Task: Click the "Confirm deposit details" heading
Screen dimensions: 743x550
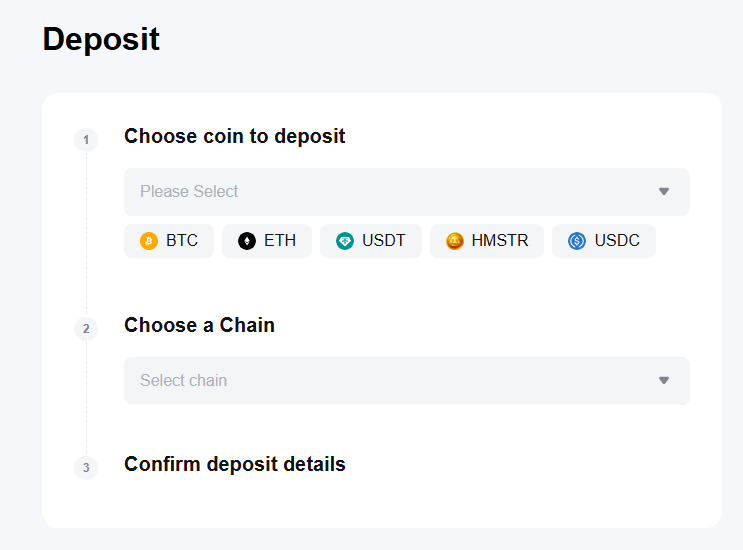Action: pos(235,464)
